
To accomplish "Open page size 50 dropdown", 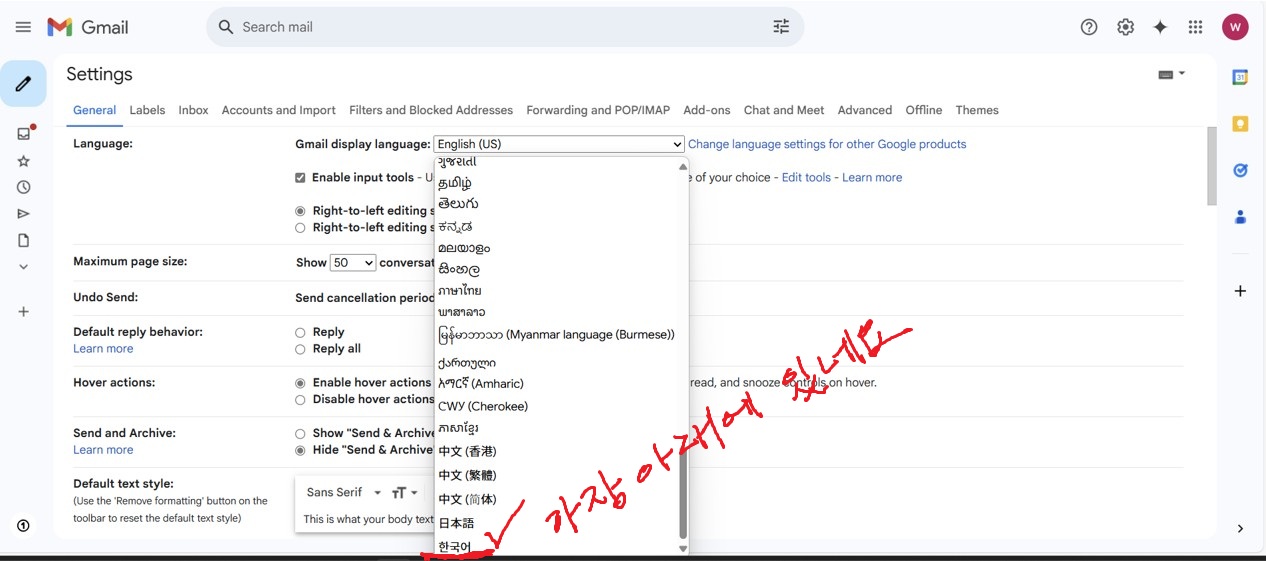I will coord(353,262).
